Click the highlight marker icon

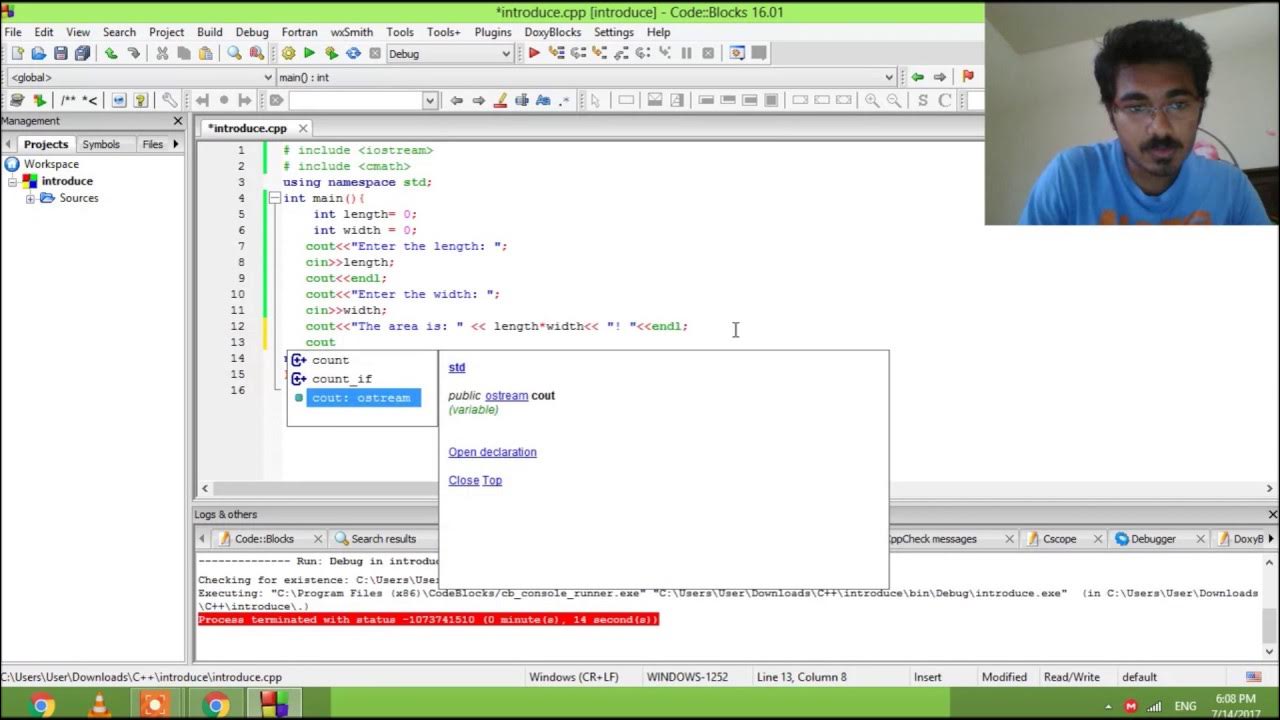pos(500,100)
